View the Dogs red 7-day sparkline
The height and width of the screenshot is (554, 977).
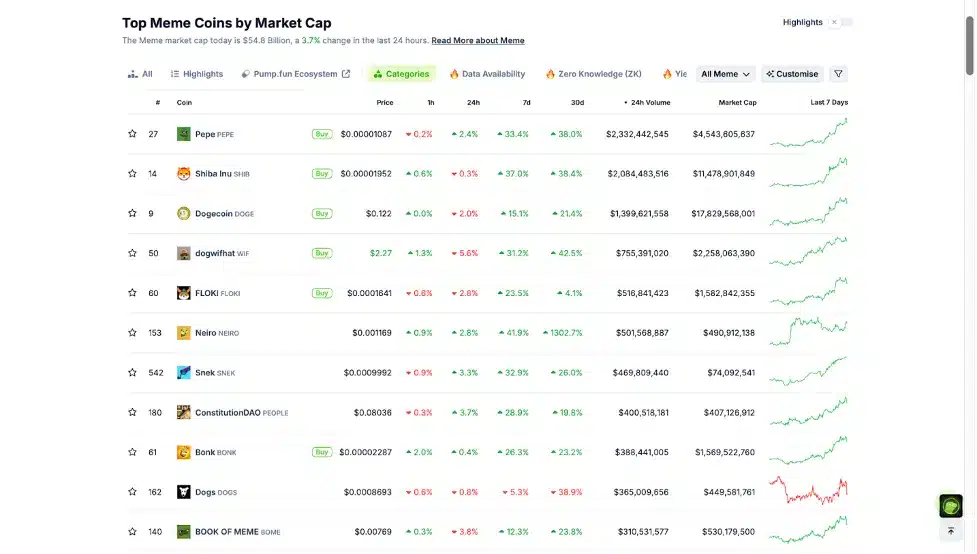pos(808,491)
